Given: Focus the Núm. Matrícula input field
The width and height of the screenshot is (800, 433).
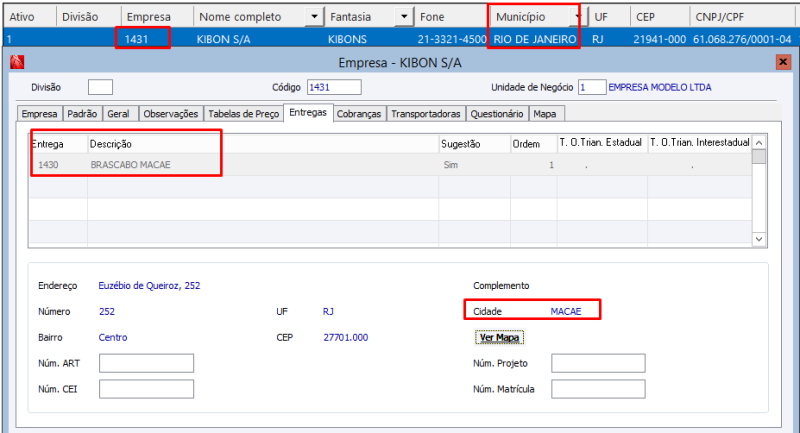Looking at the screenshot, I should coord(598,389).
